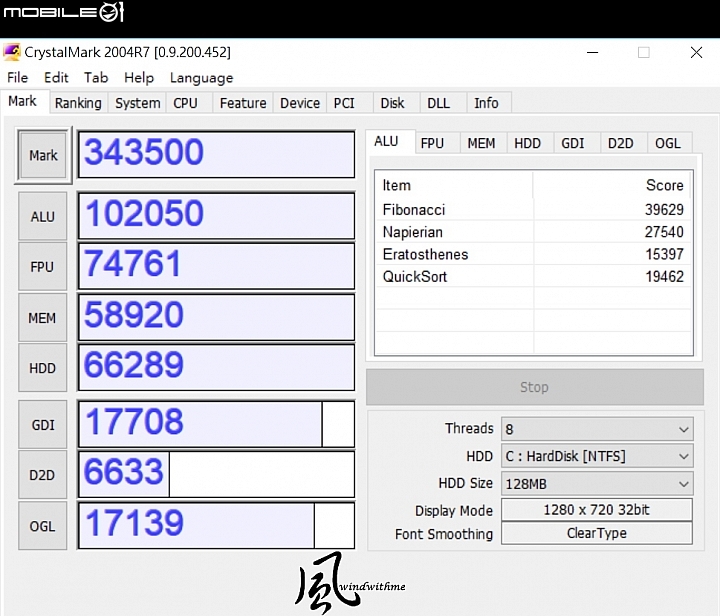Run the D2D benchmark button
Screen dimensions: 720x616
tap(43, 475)
